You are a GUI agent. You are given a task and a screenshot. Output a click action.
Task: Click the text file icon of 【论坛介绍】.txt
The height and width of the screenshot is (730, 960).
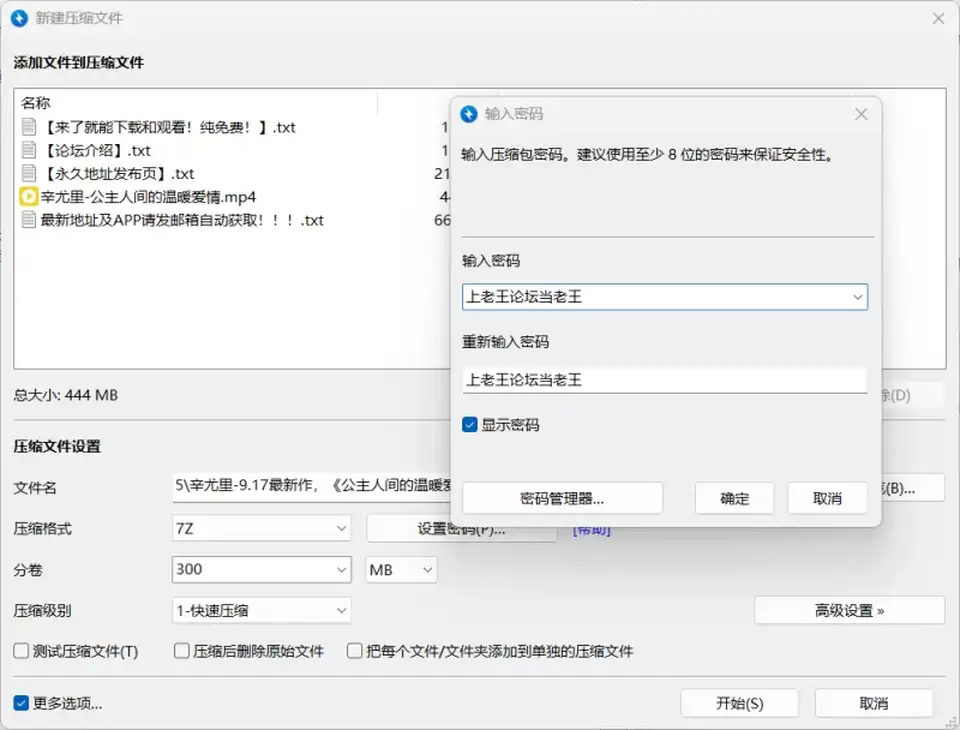click(x=28, y=150)
